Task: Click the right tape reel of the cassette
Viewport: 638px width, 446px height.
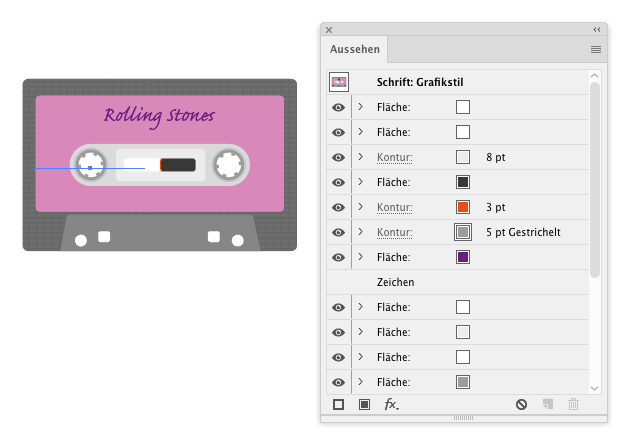Action: [x=229, y=165]
